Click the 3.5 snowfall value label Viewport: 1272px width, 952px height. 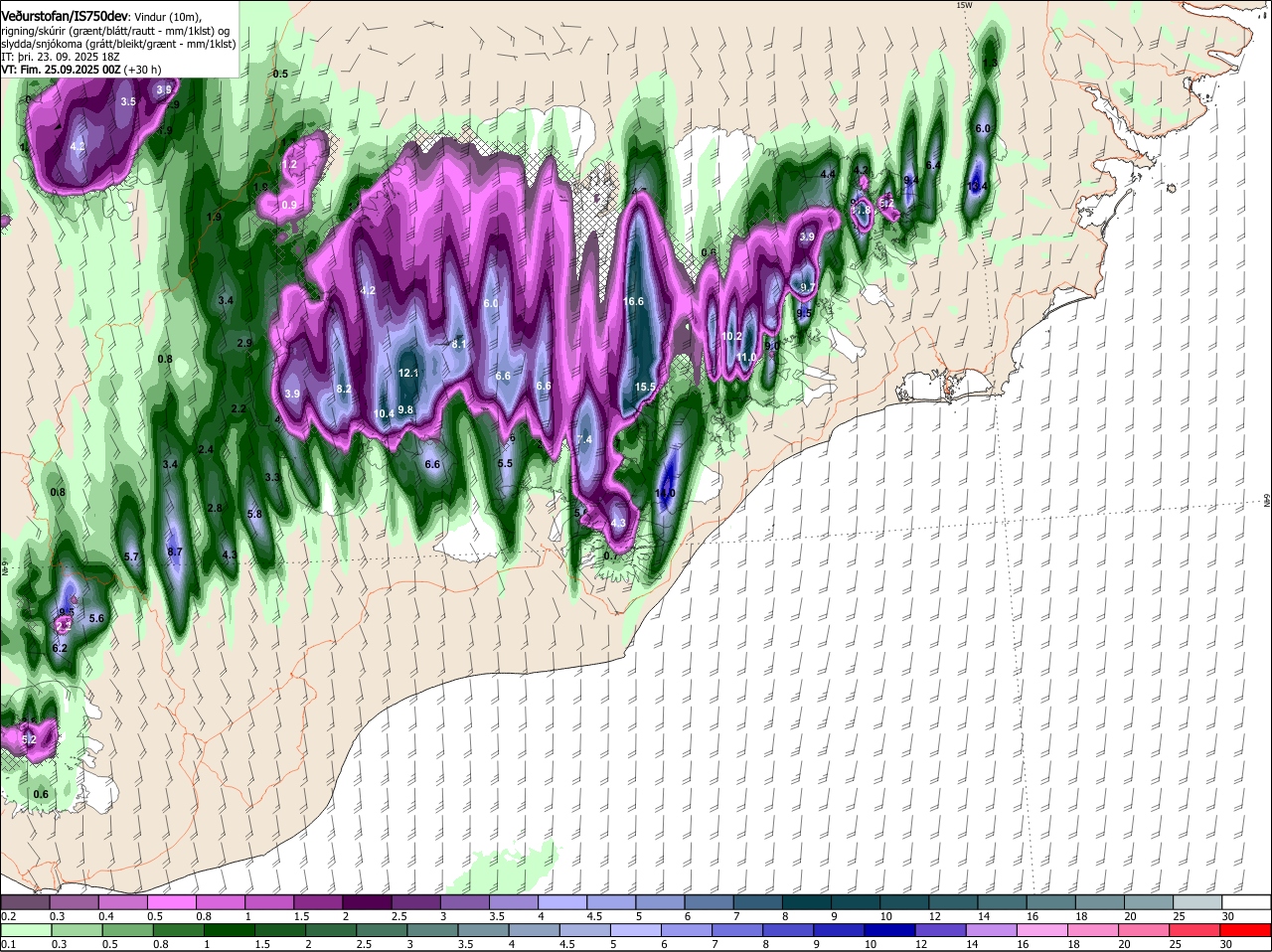click(128, 101)
